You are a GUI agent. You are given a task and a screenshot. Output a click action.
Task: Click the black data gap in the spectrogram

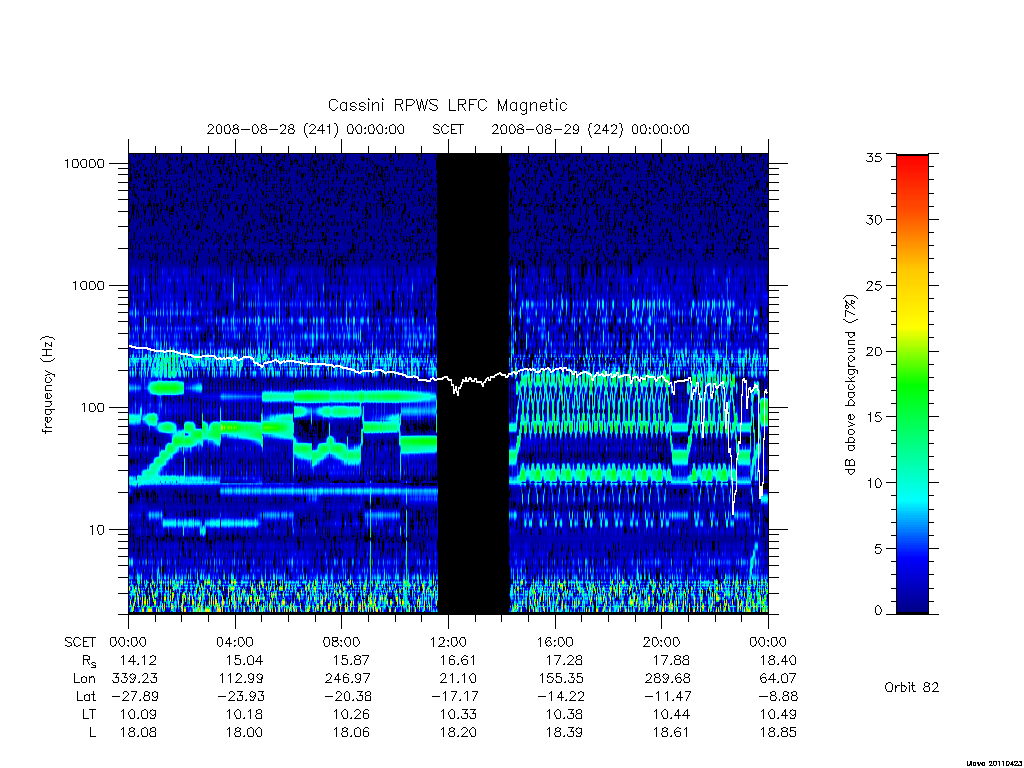click(473, 383)
